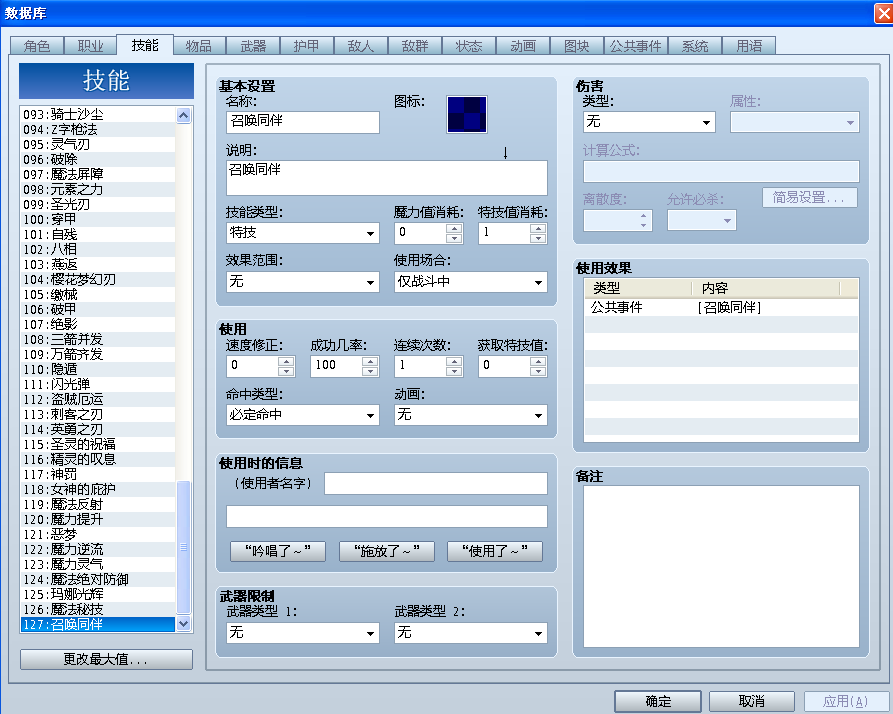Open the 武器类型 2 dropdown
This screenshot has width=893, height=714.
coord(471,633)
